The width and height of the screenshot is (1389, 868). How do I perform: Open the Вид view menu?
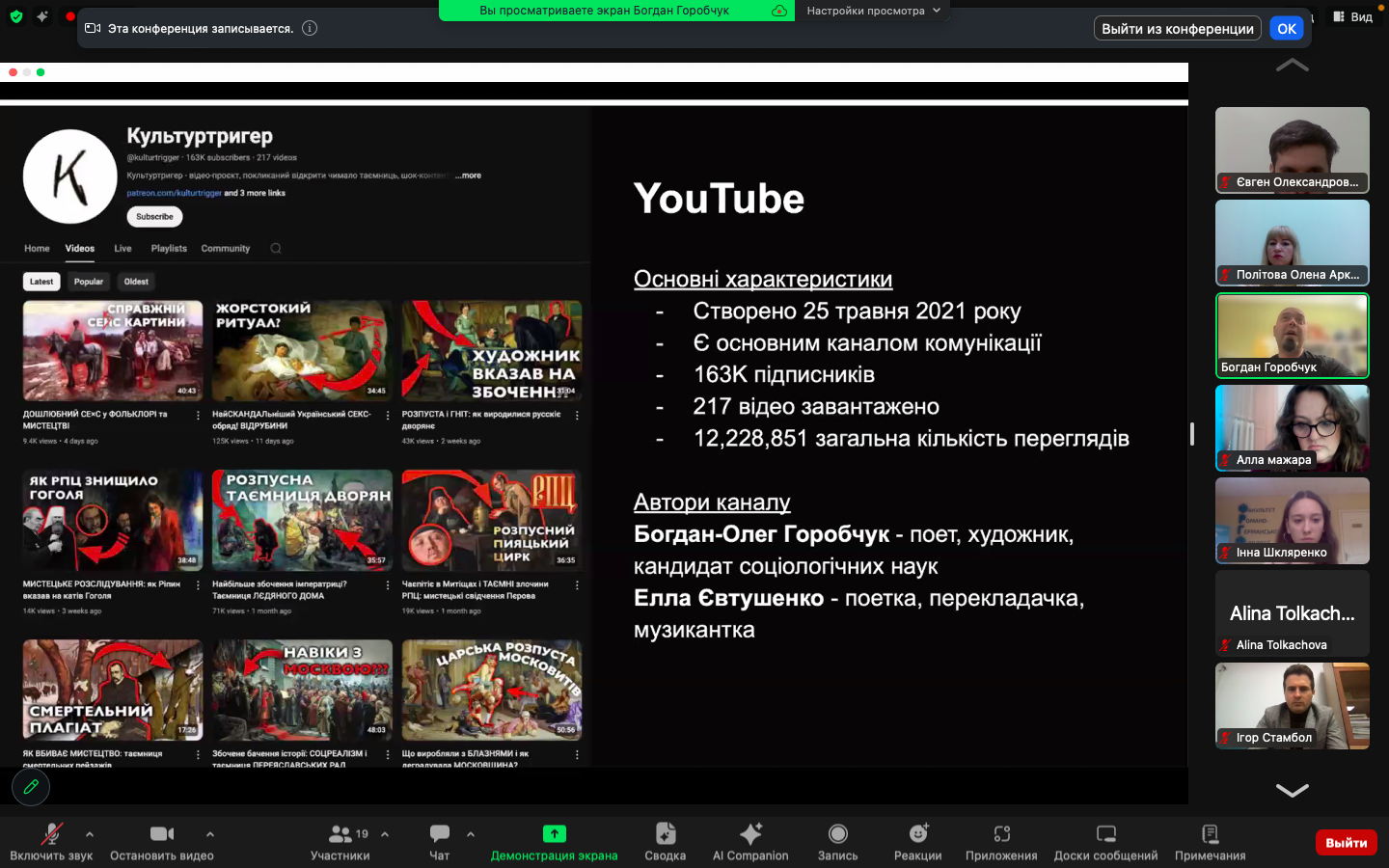(1352, 16)
